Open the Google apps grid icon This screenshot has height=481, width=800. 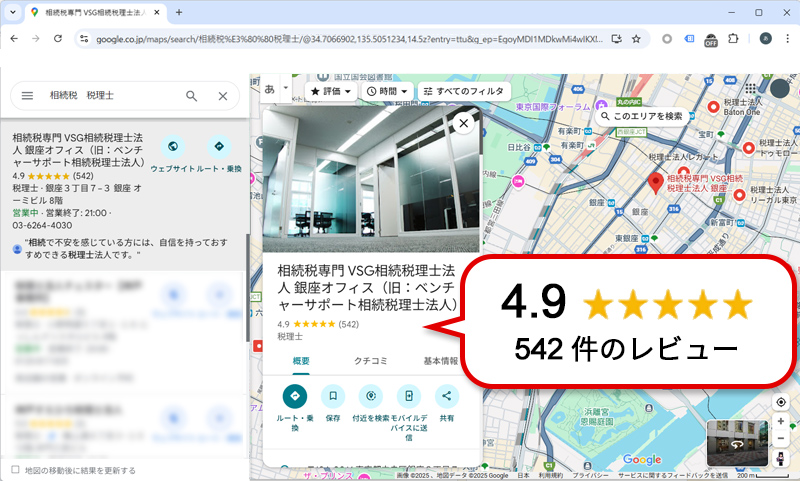[750, 88]
